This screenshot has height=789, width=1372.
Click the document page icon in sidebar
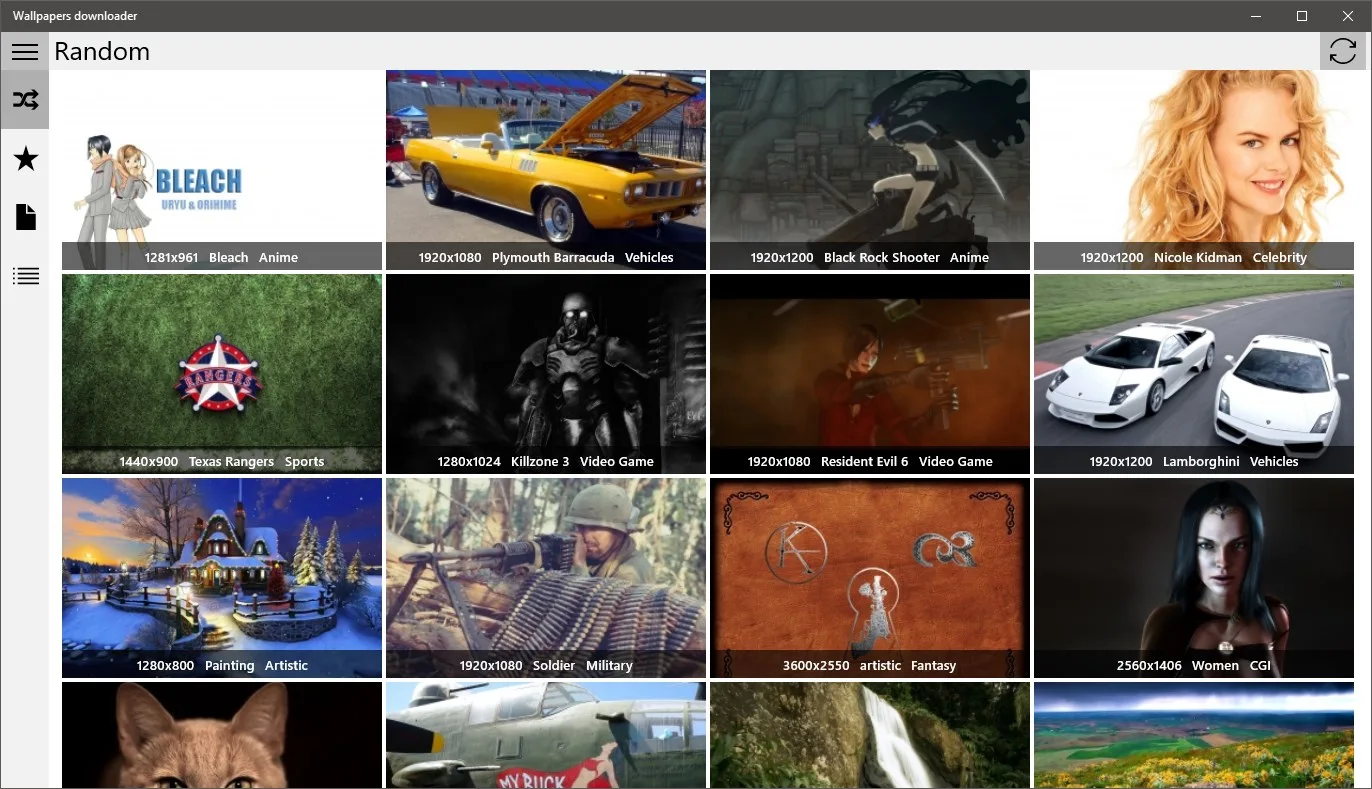click(x=25, y=217)
